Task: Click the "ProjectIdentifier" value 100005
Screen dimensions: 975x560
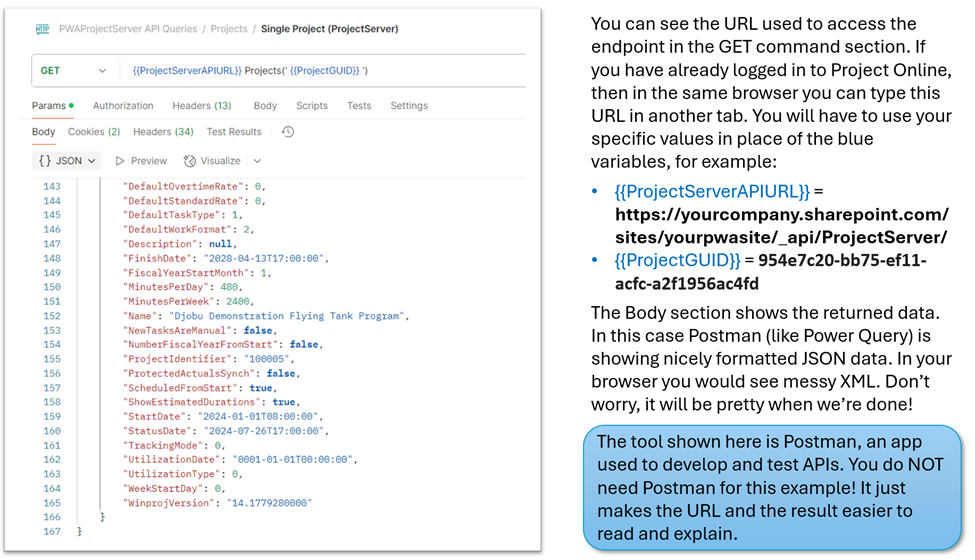Action: [x=266, y=359]
